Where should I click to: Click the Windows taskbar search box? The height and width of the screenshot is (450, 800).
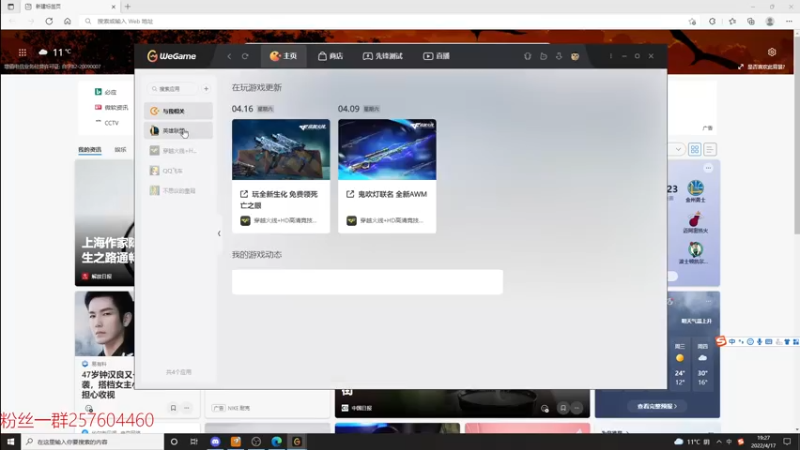point(92,442)
